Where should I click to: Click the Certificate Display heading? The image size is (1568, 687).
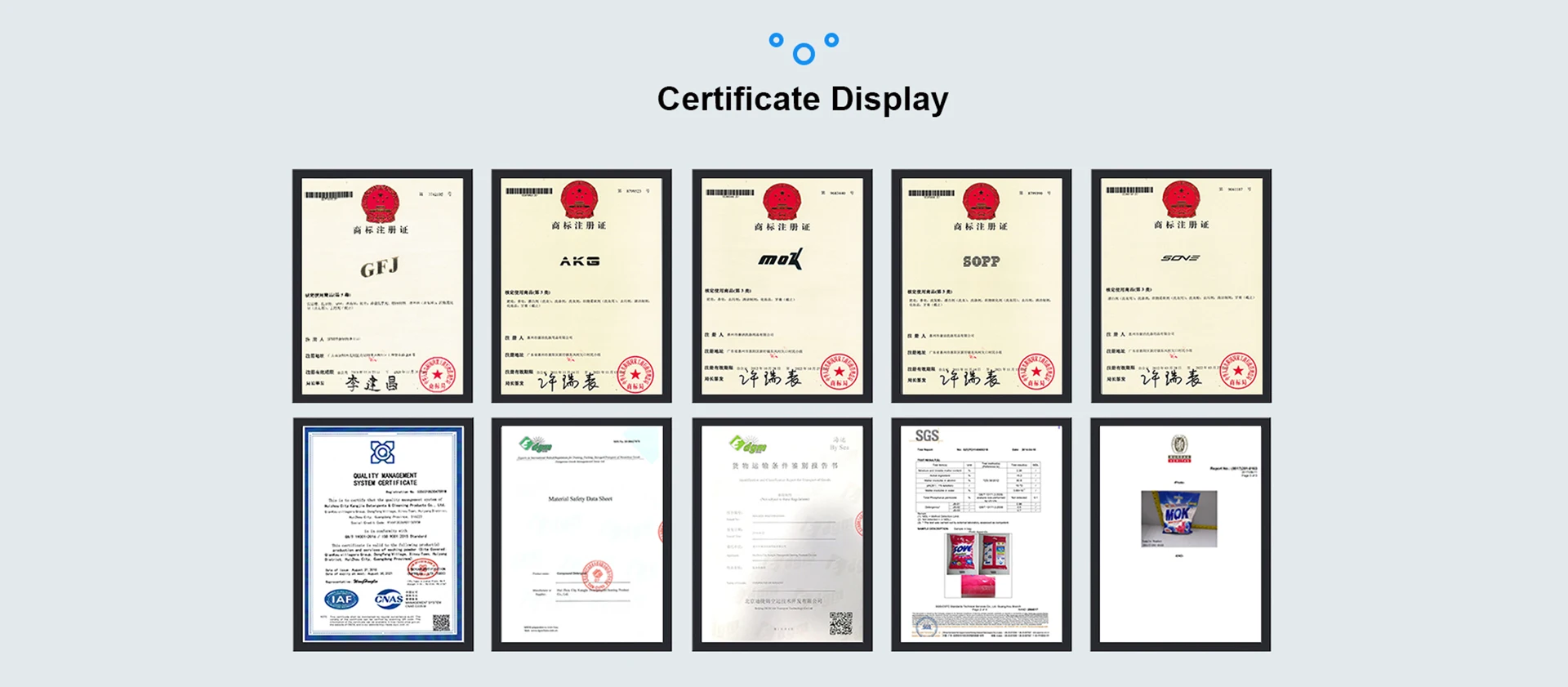(x=803, y=99)
